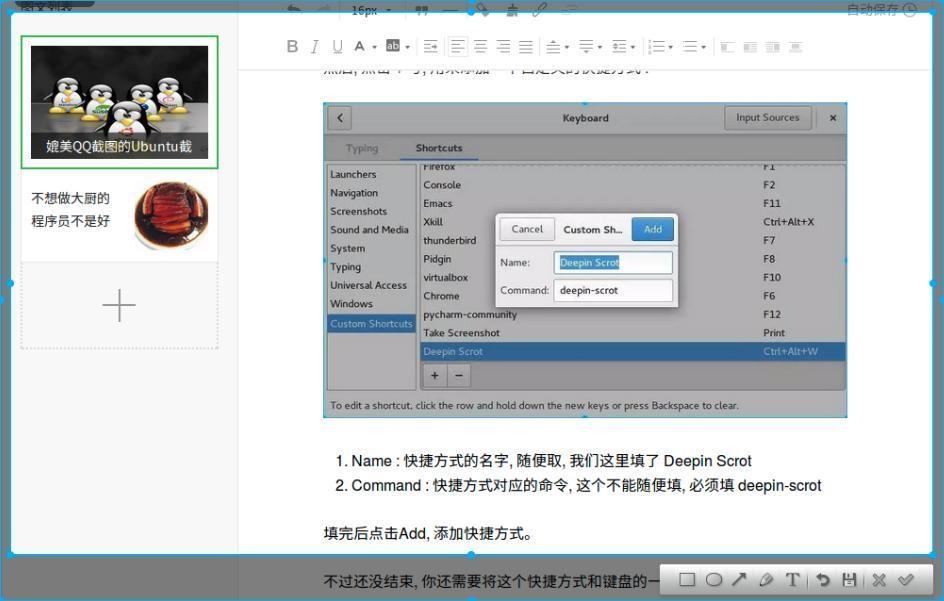944x601 pixels.
Task: Justify text alignment
Action: [526, 46]
